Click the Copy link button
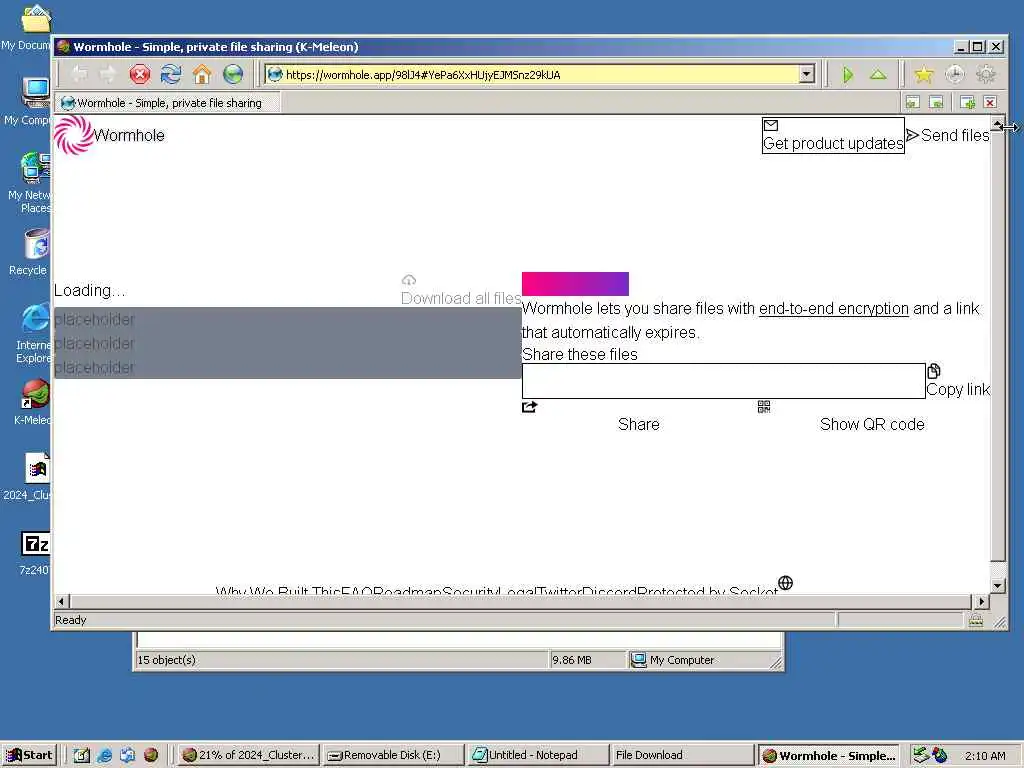1024x768 pixels. tap(958, 381)
